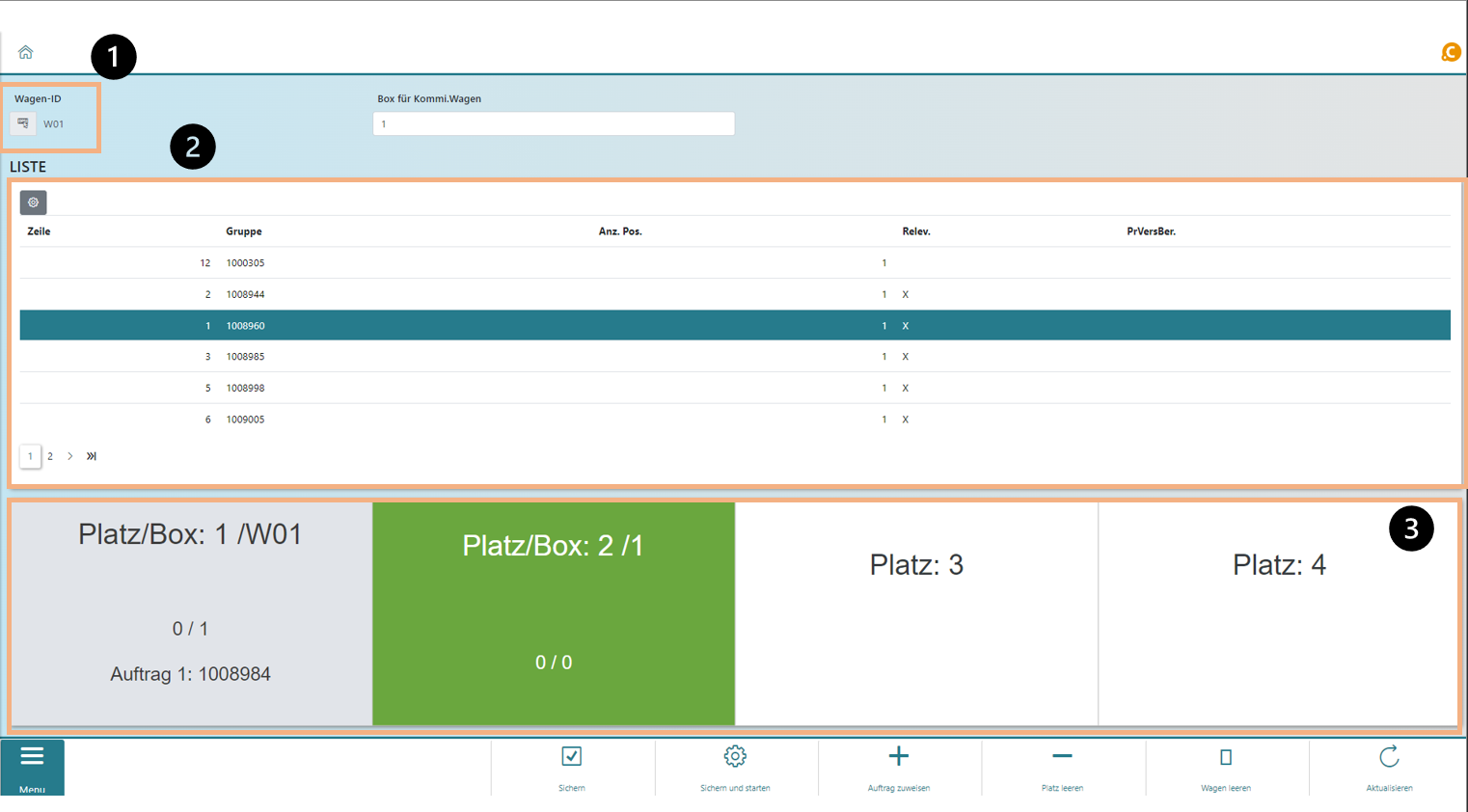The image size is (1468, 812).
Task: Click Sichern und starten gear icon
Action: coord(735,757)
